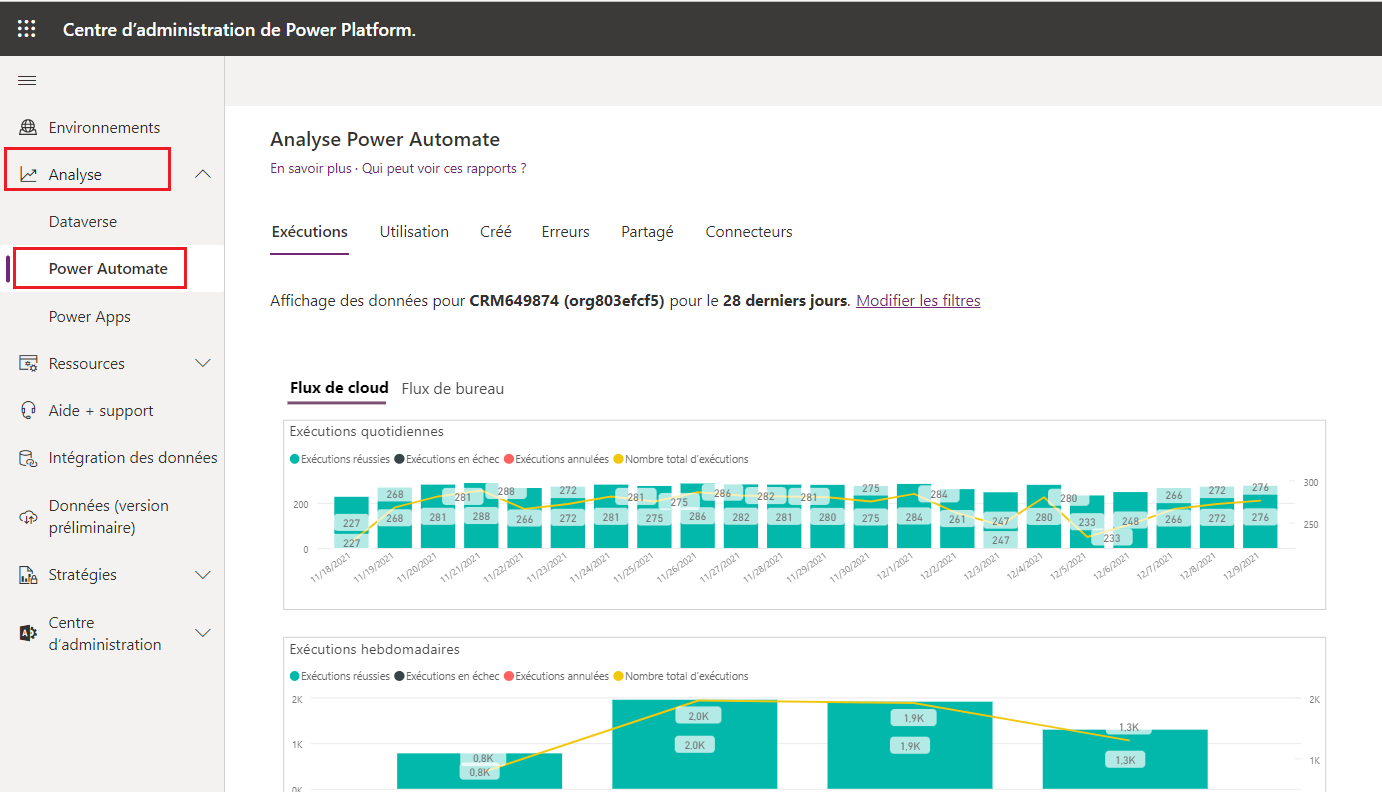Click the Intégration des données icon

point(28,458)
